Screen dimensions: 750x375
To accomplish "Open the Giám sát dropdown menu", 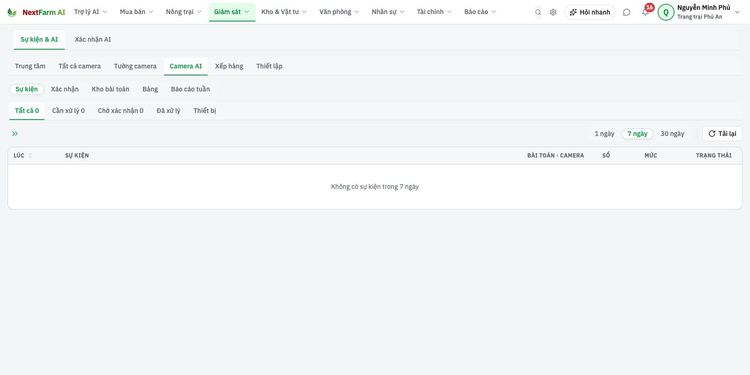I will (232, 12).
